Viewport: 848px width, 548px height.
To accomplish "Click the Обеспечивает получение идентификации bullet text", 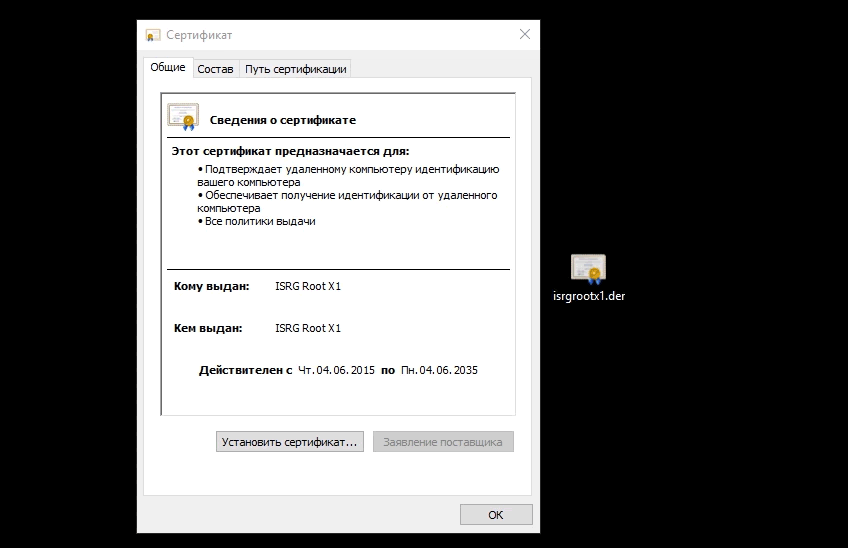I will pos(347,202).
